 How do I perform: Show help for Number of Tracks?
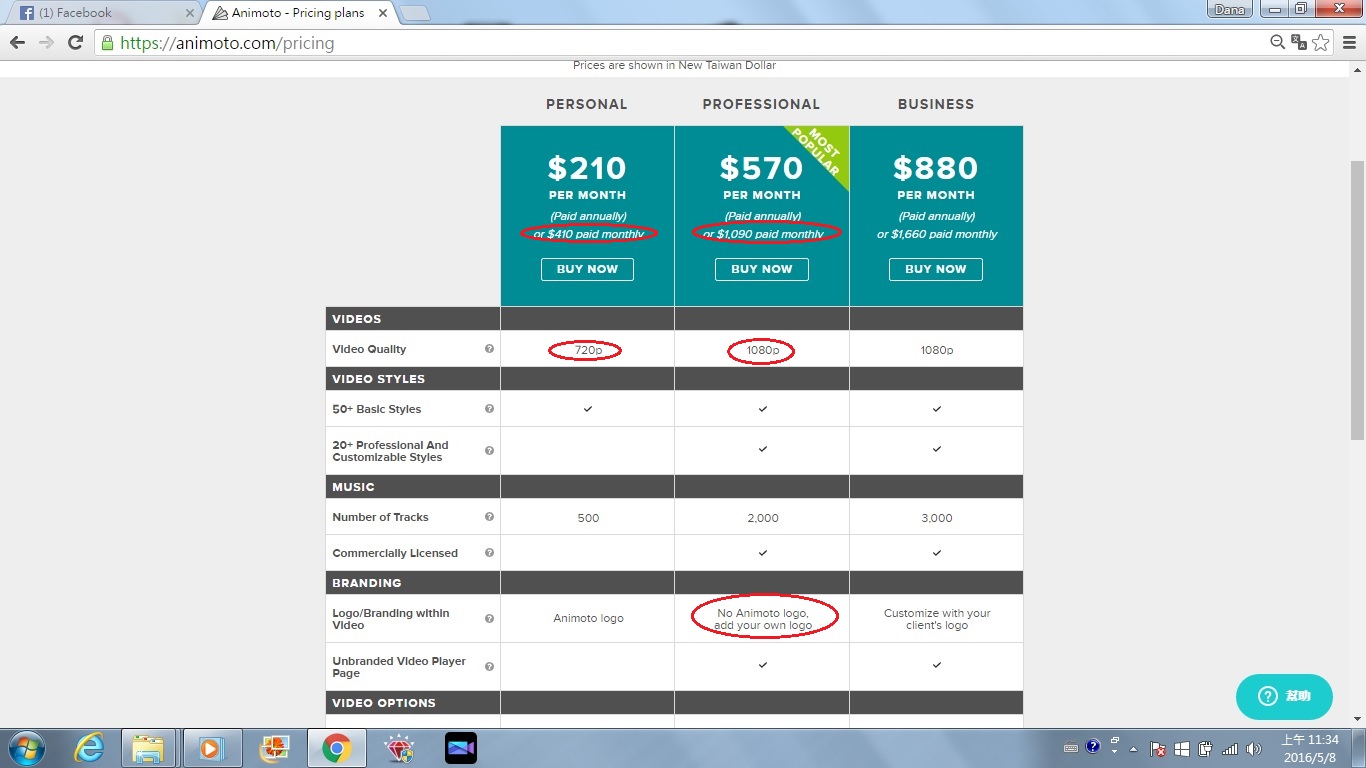pos(489,517)
